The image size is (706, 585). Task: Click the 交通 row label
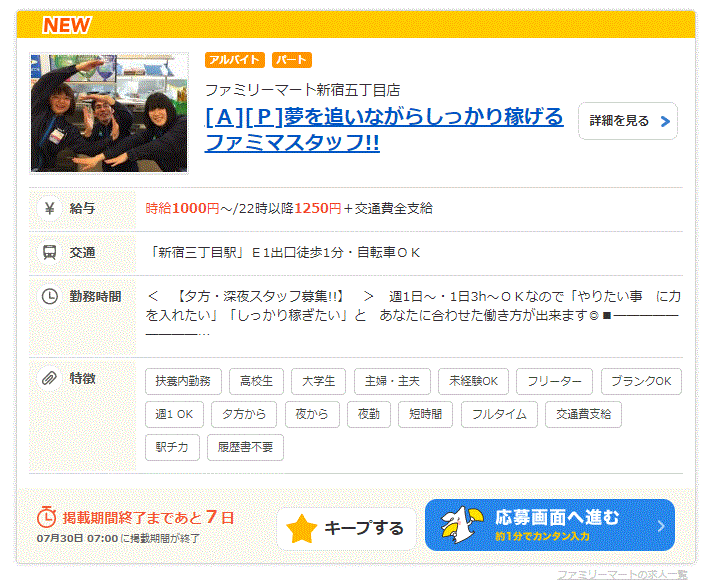coord(82,252)
